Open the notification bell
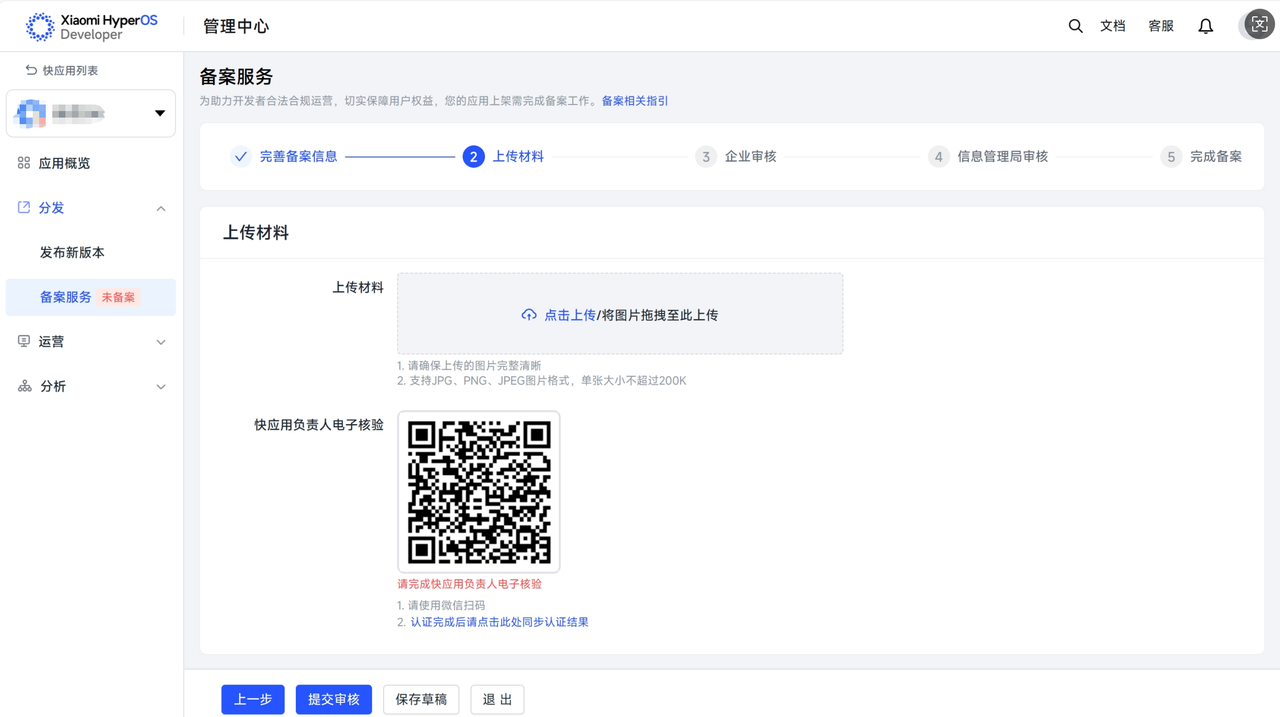The image size is (1280, 717). click(x=1206, y=26)
